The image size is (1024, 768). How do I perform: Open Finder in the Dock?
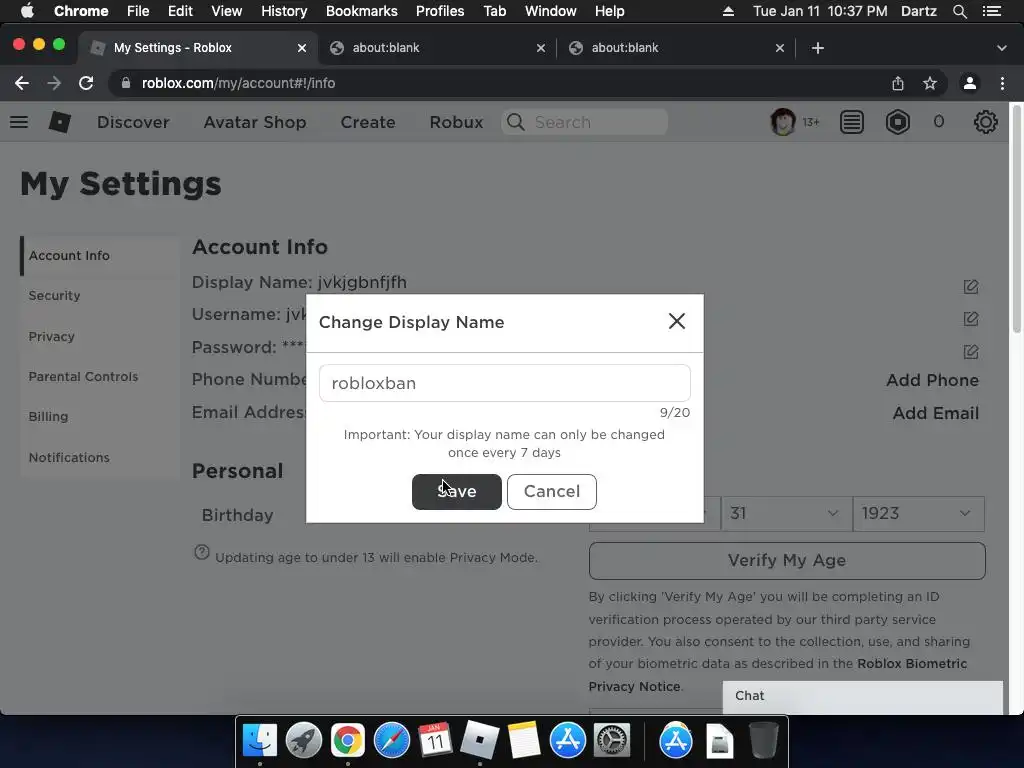click(x=260, y=741)
